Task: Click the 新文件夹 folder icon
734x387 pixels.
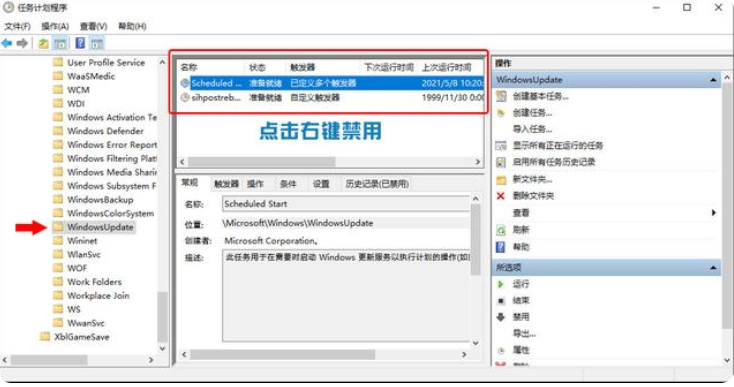Action: click(501, 179)
